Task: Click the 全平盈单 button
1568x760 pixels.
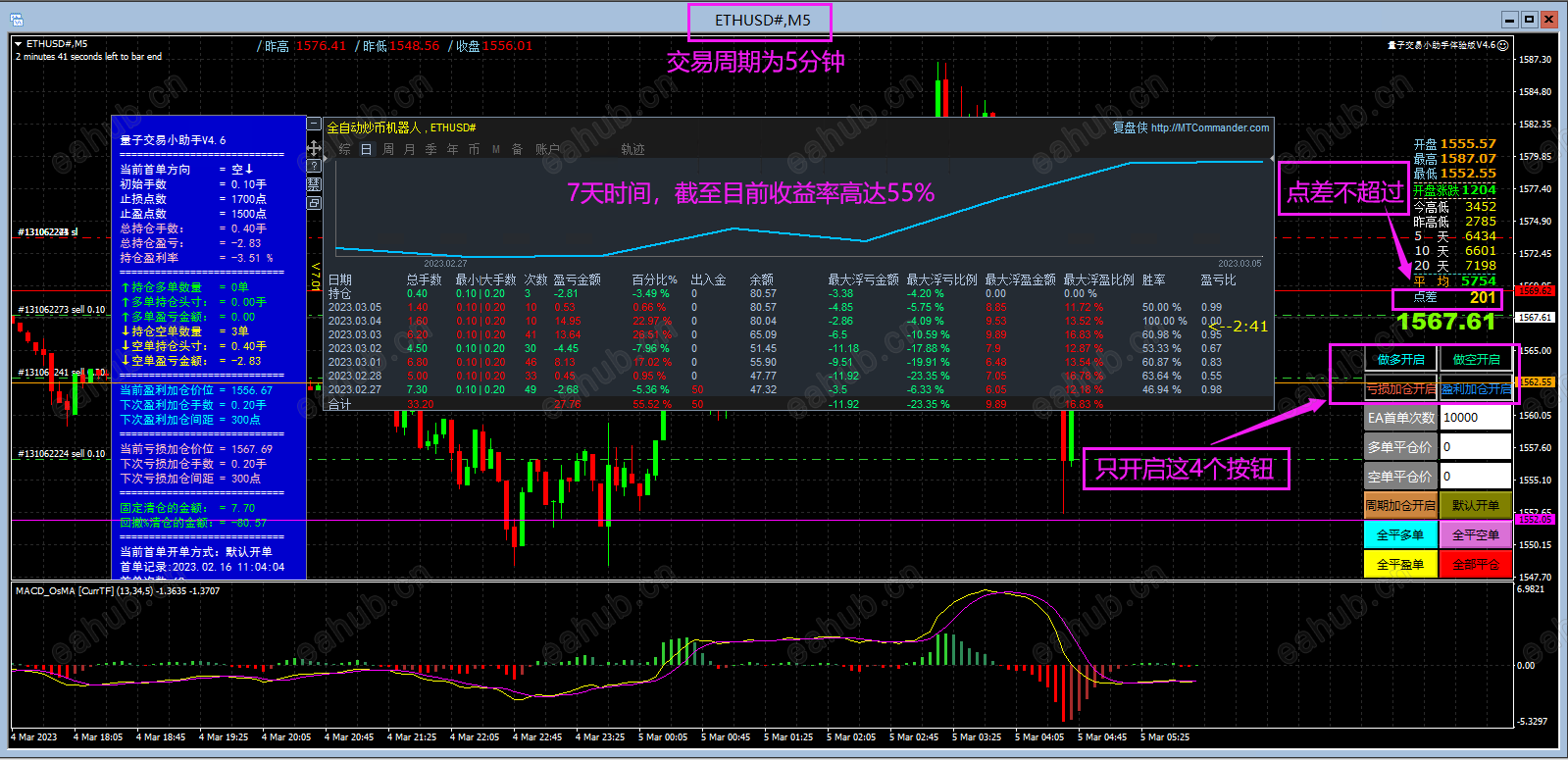Action: tap(1400, 565)
